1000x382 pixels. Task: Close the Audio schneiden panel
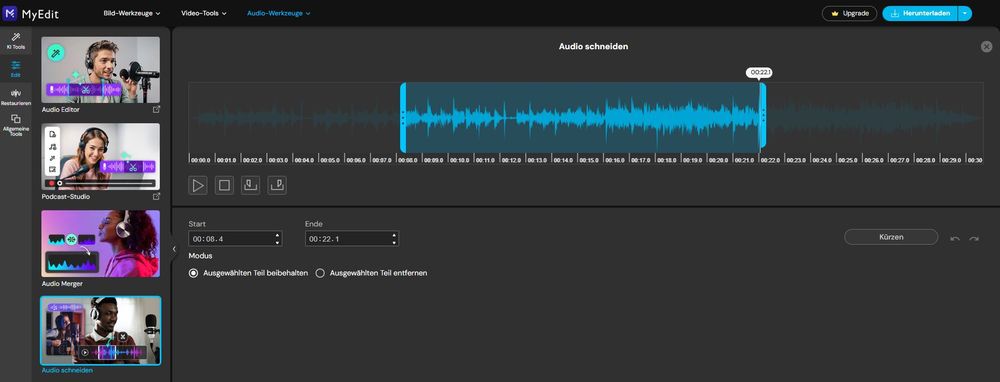pos(986,47)
